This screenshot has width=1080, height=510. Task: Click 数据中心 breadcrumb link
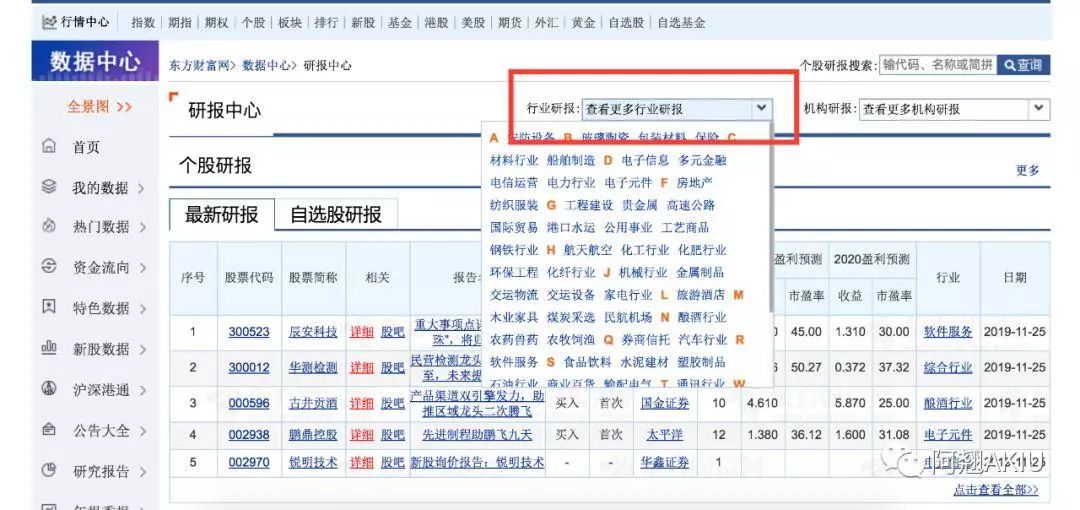pos(266,65)
